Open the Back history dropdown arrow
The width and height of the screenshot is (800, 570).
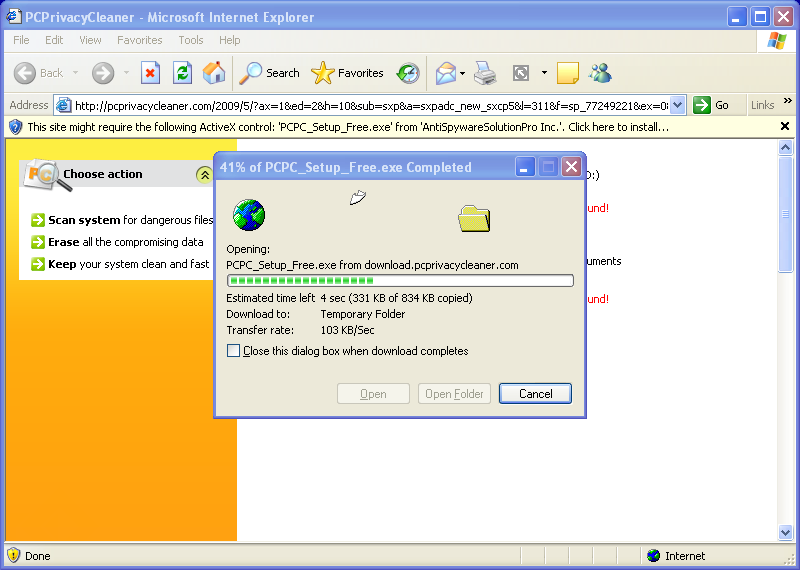click(x=76, y=73)
